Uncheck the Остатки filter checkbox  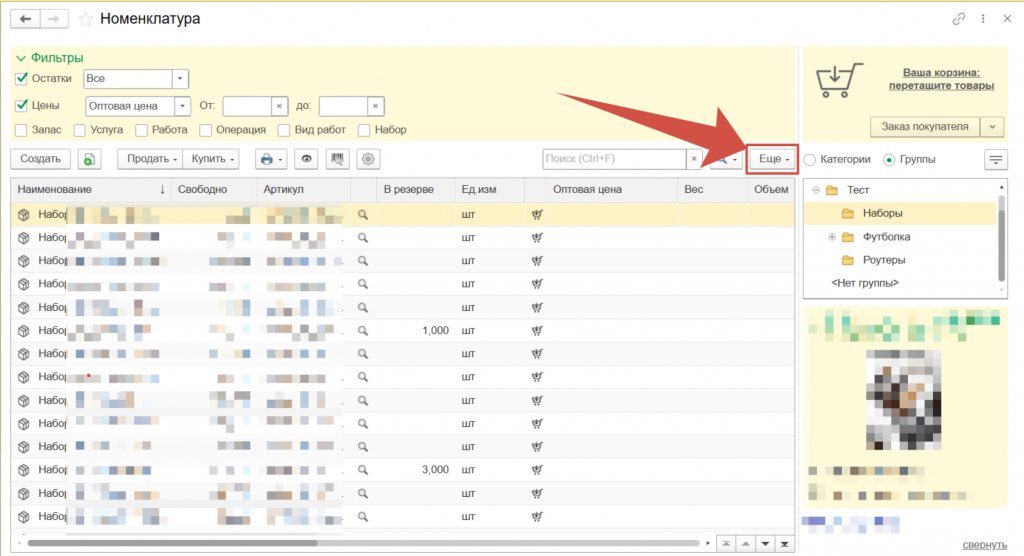pyautogui.click(x=22, y=78)
